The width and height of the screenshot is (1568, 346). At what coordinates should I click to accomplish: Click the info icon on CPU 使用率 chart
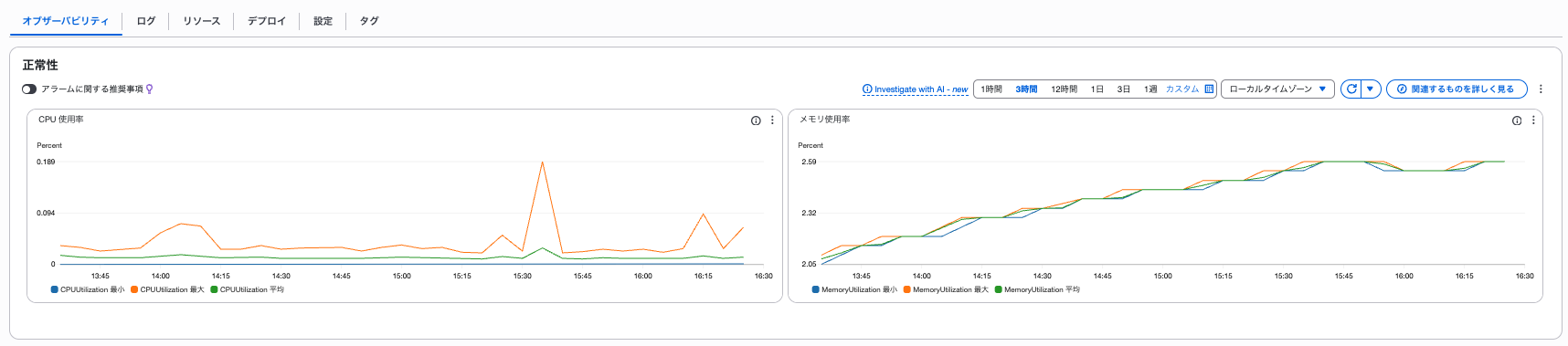point(756,121)
